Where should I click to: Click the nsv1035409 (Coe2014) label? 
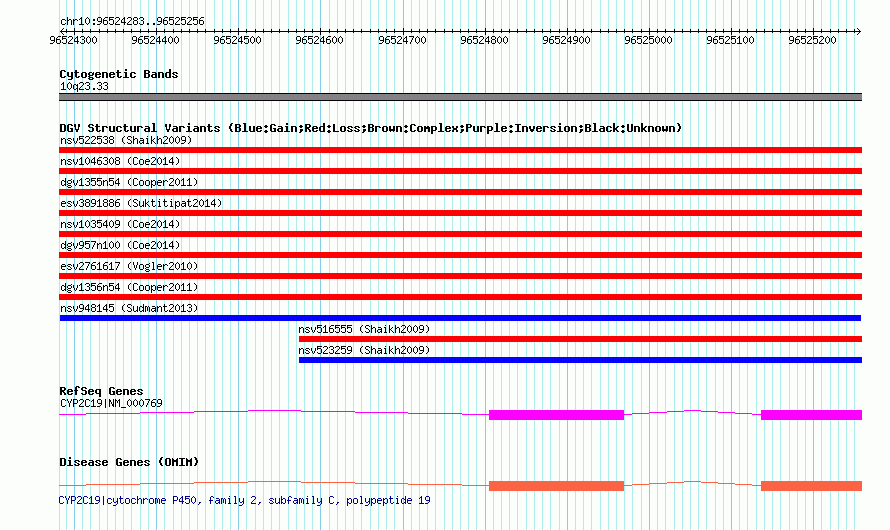[120, 224]
